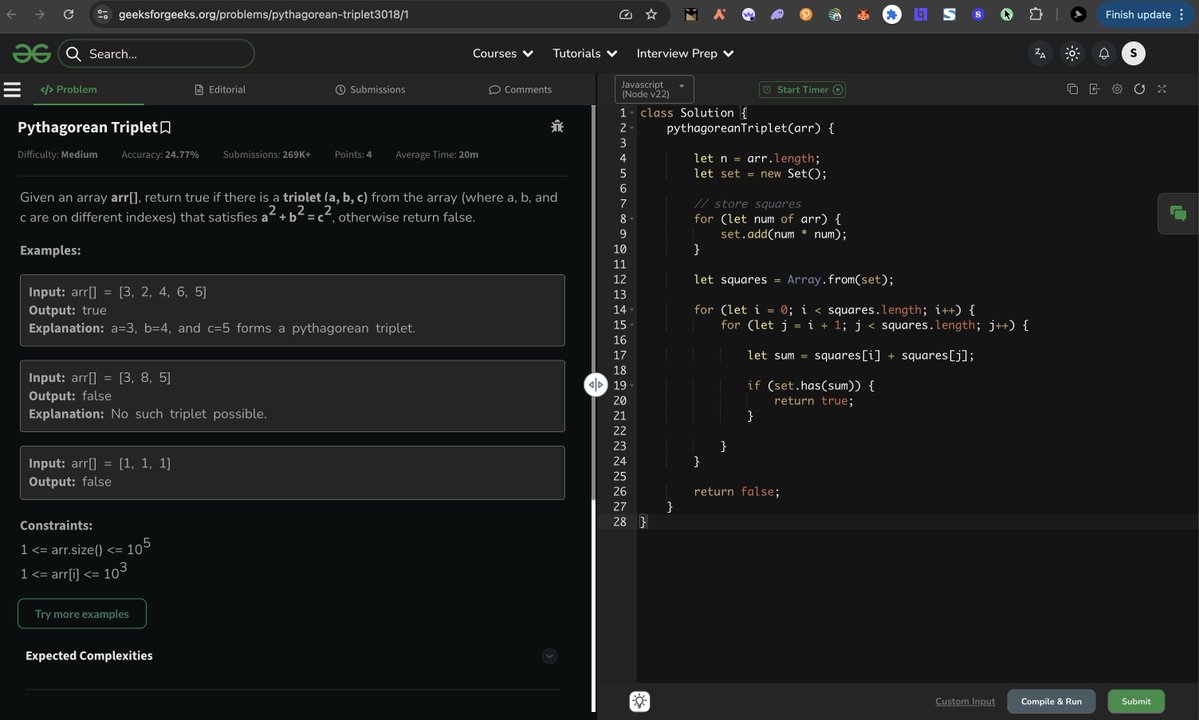Click the 'Submissions: 269K+' stat
1199x720 pixels.
click(266, 154)
